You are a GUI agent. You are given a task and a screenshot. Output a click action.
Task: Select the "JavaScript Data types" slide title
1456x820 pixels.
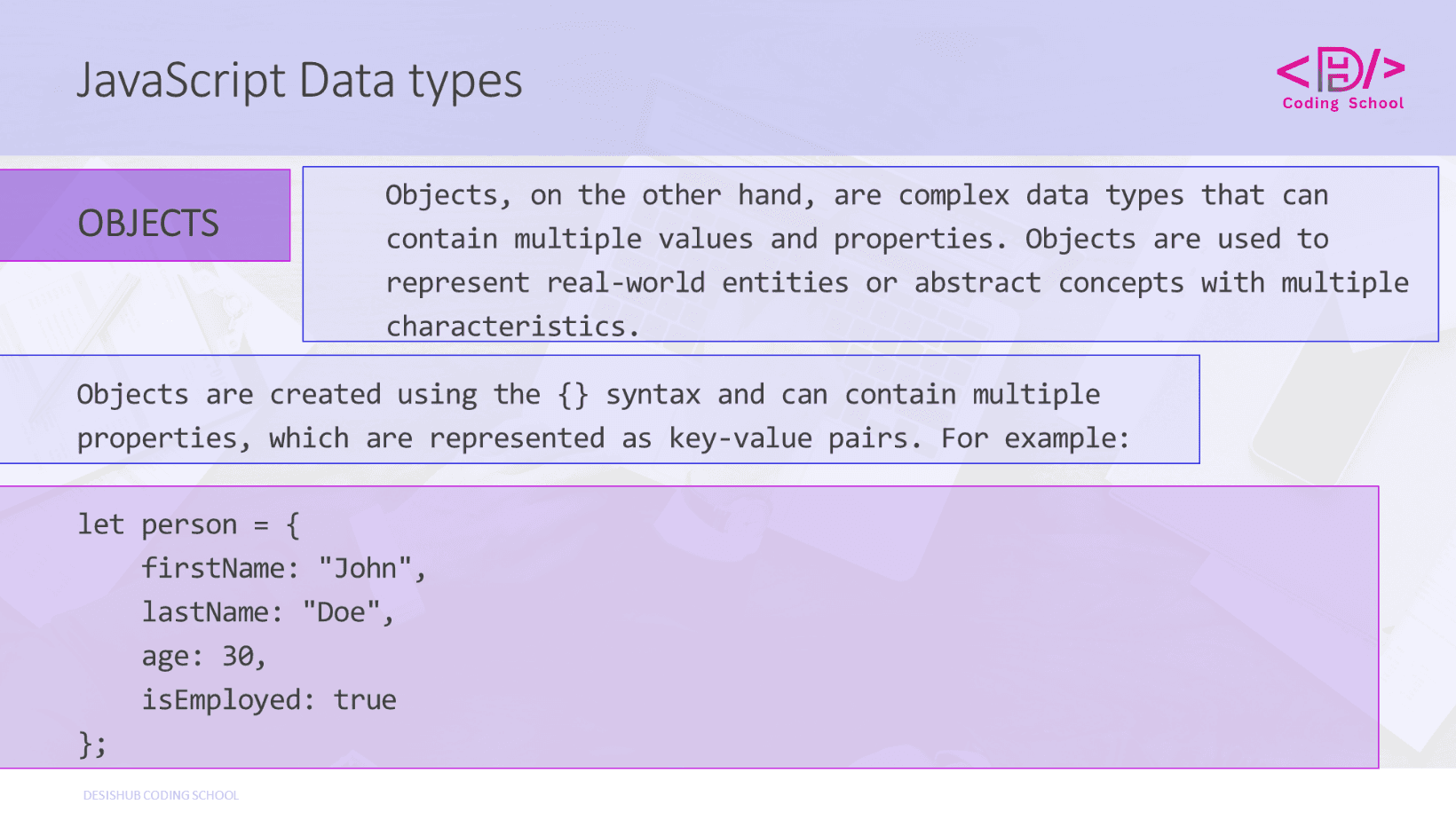[299, 81]
